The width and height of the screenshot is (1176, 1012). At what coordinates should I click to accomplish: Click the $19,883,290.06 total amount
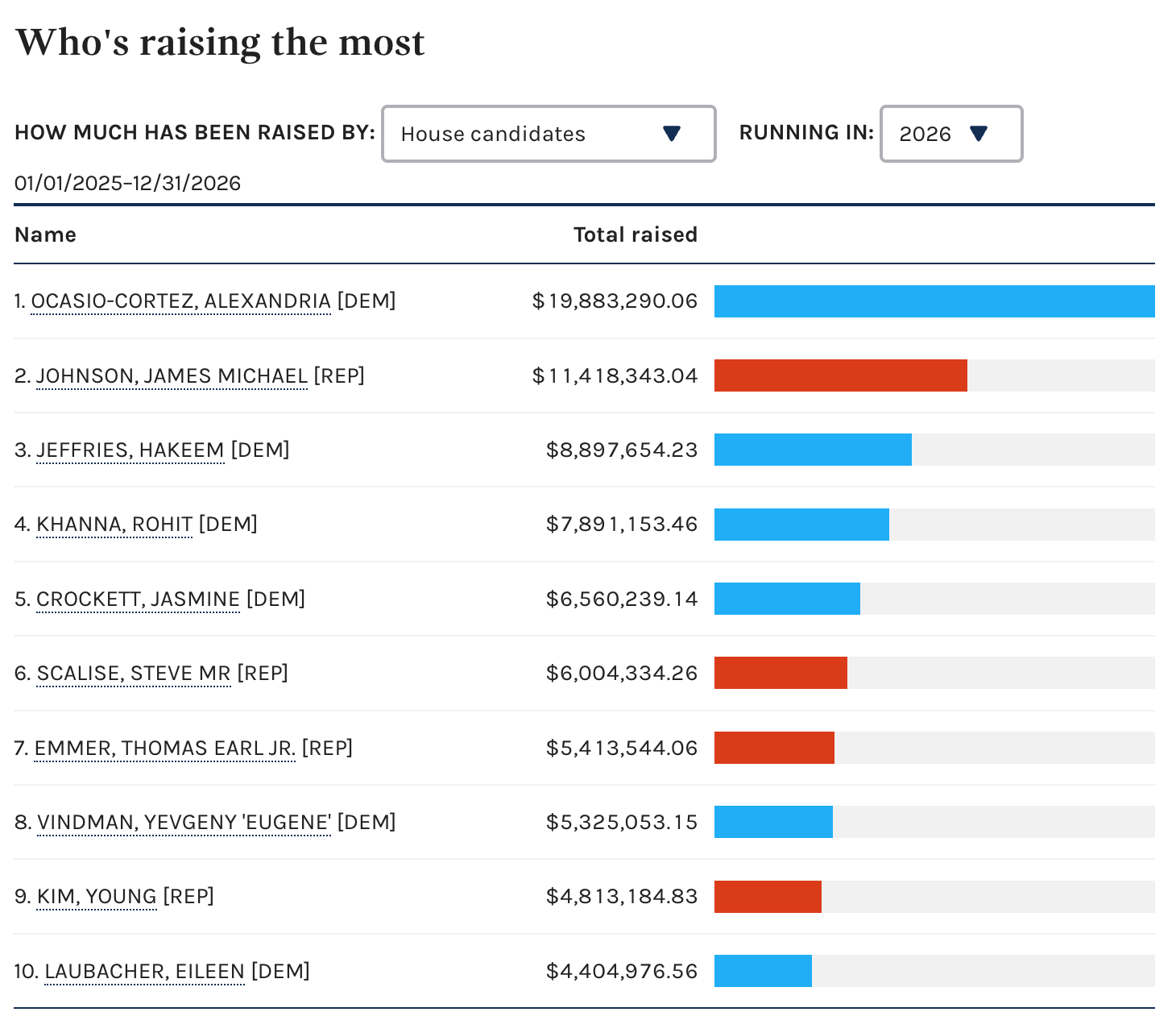coord(615,301)
